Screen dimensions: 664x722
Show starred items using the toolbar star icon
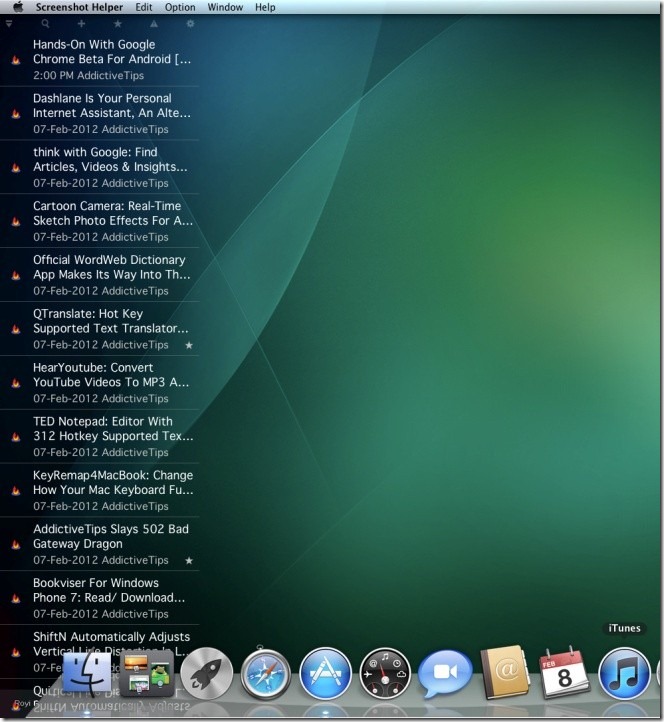click(118, 23)
